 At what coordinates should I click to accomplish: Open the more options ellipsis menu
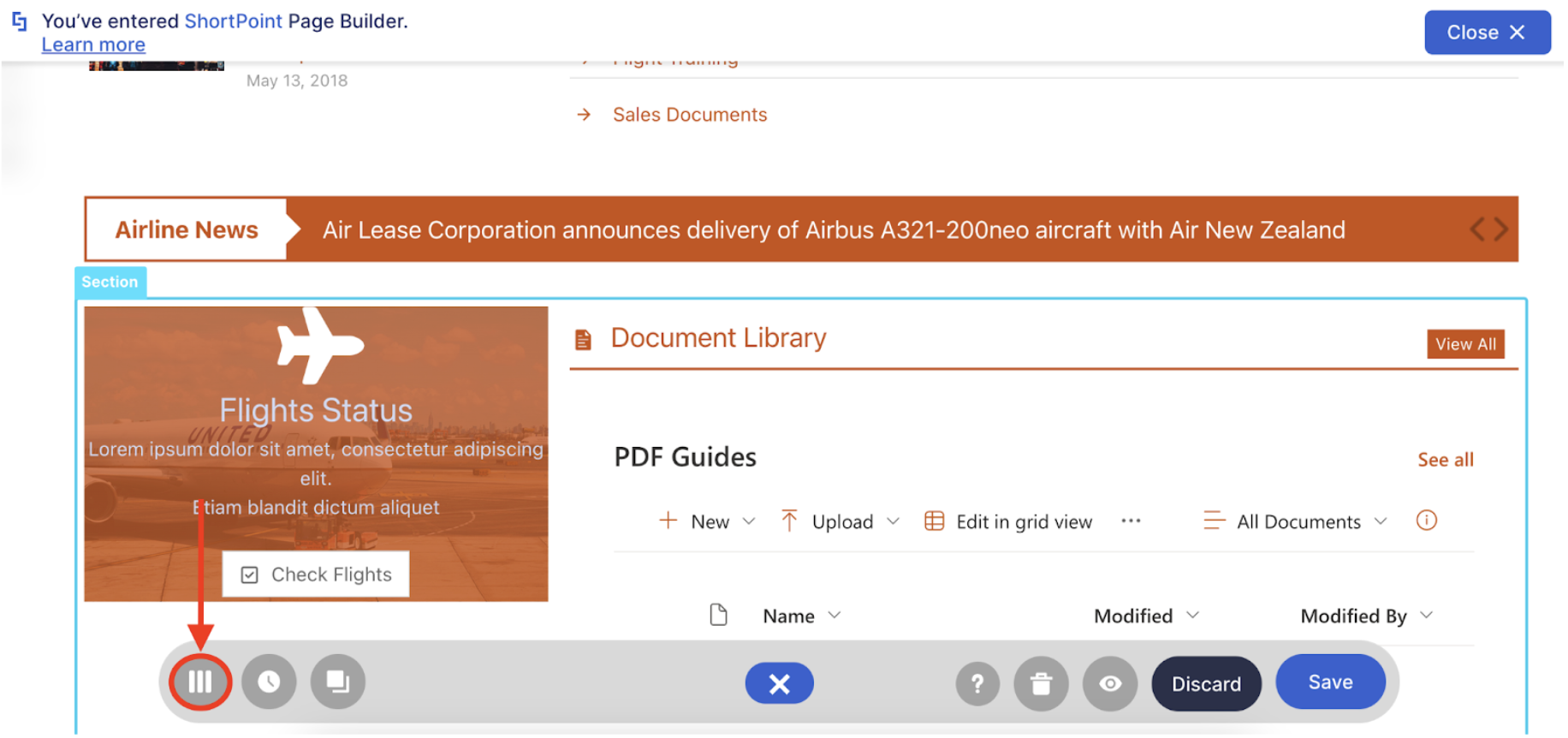[x=1131, y=521]
